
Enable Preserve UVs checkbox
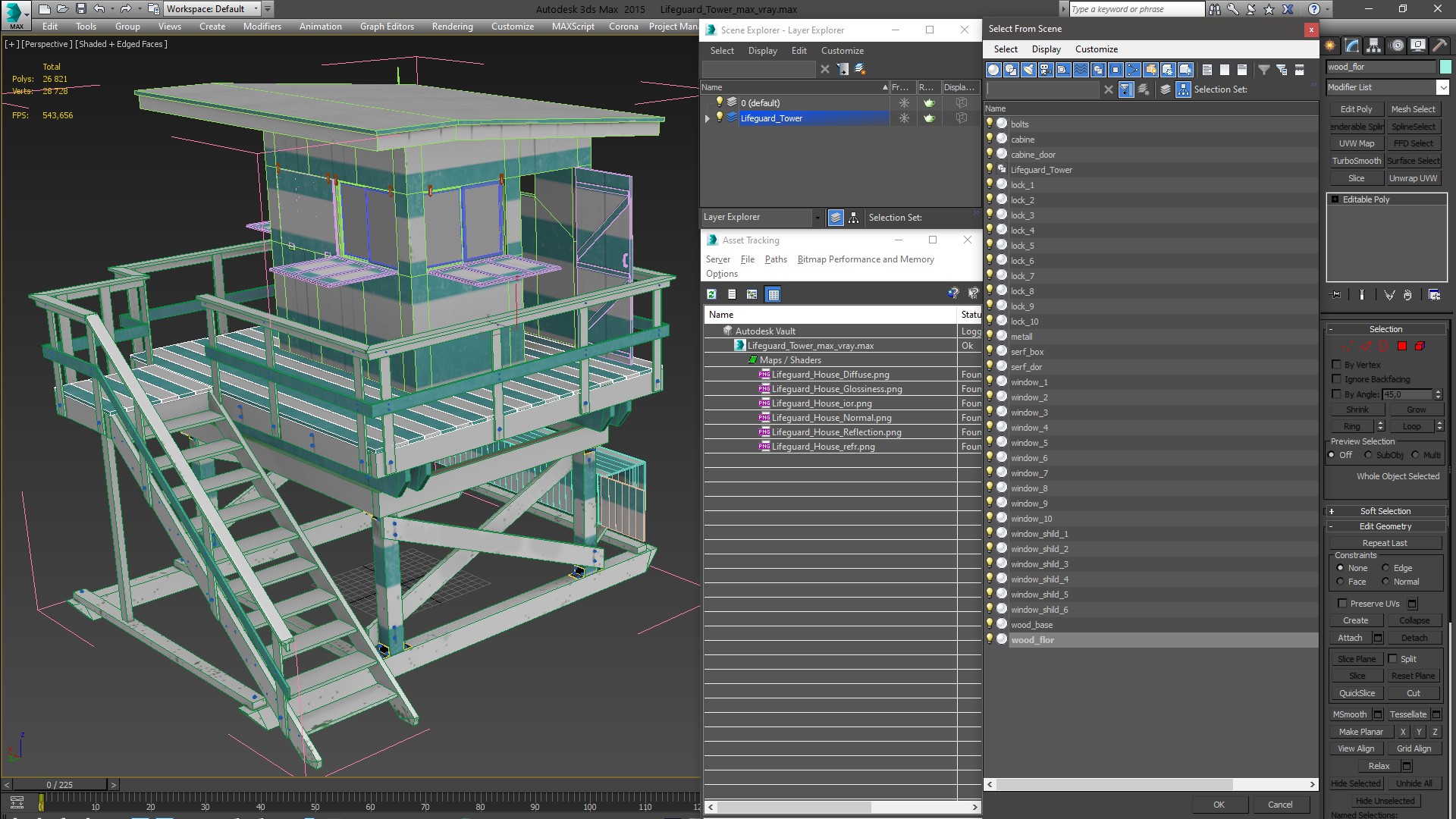click(x=1343, y=604)
